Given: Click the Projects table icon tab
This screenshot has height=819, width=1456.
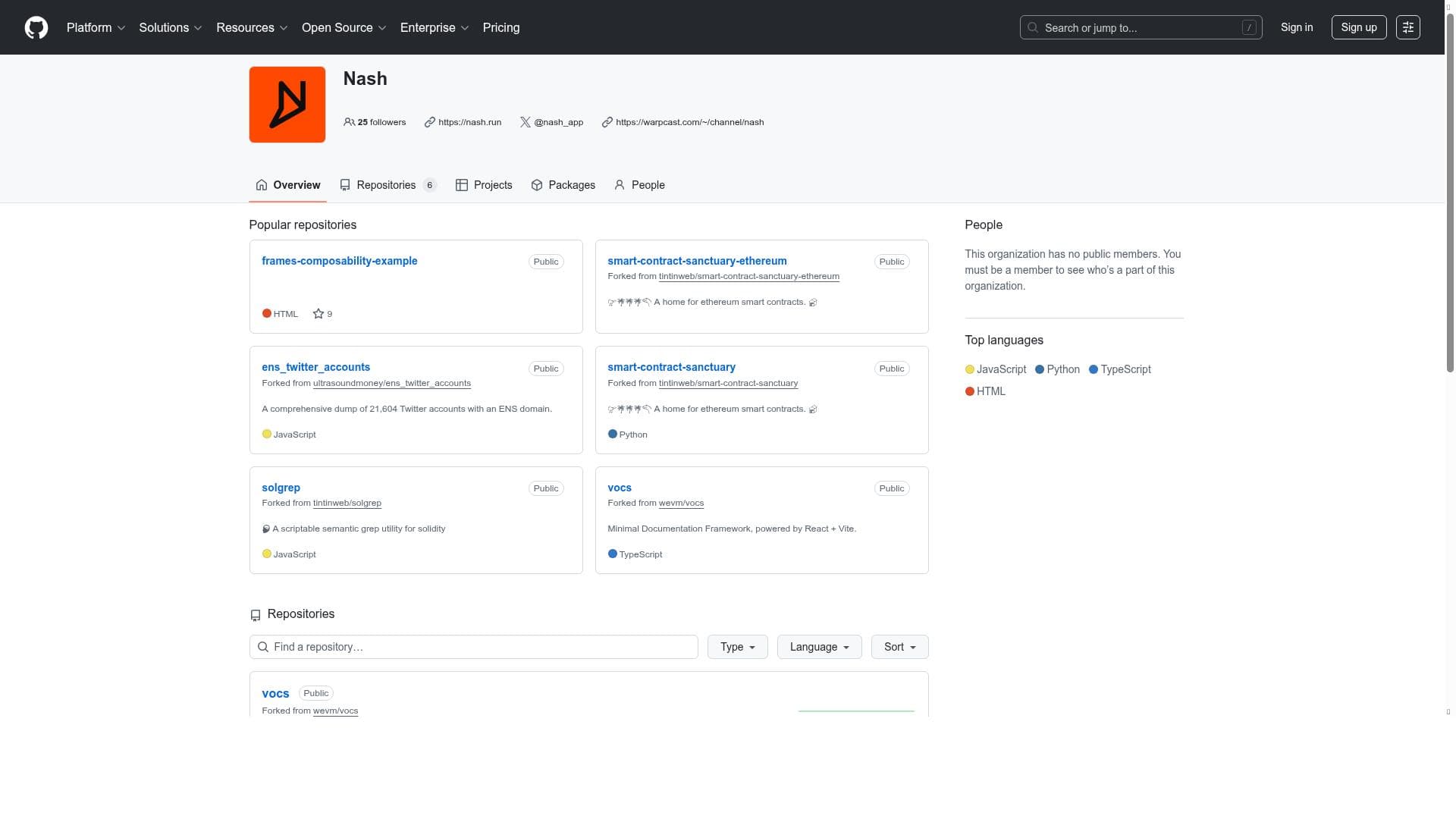Looking at the screenshot, I should tap(461, 185).
